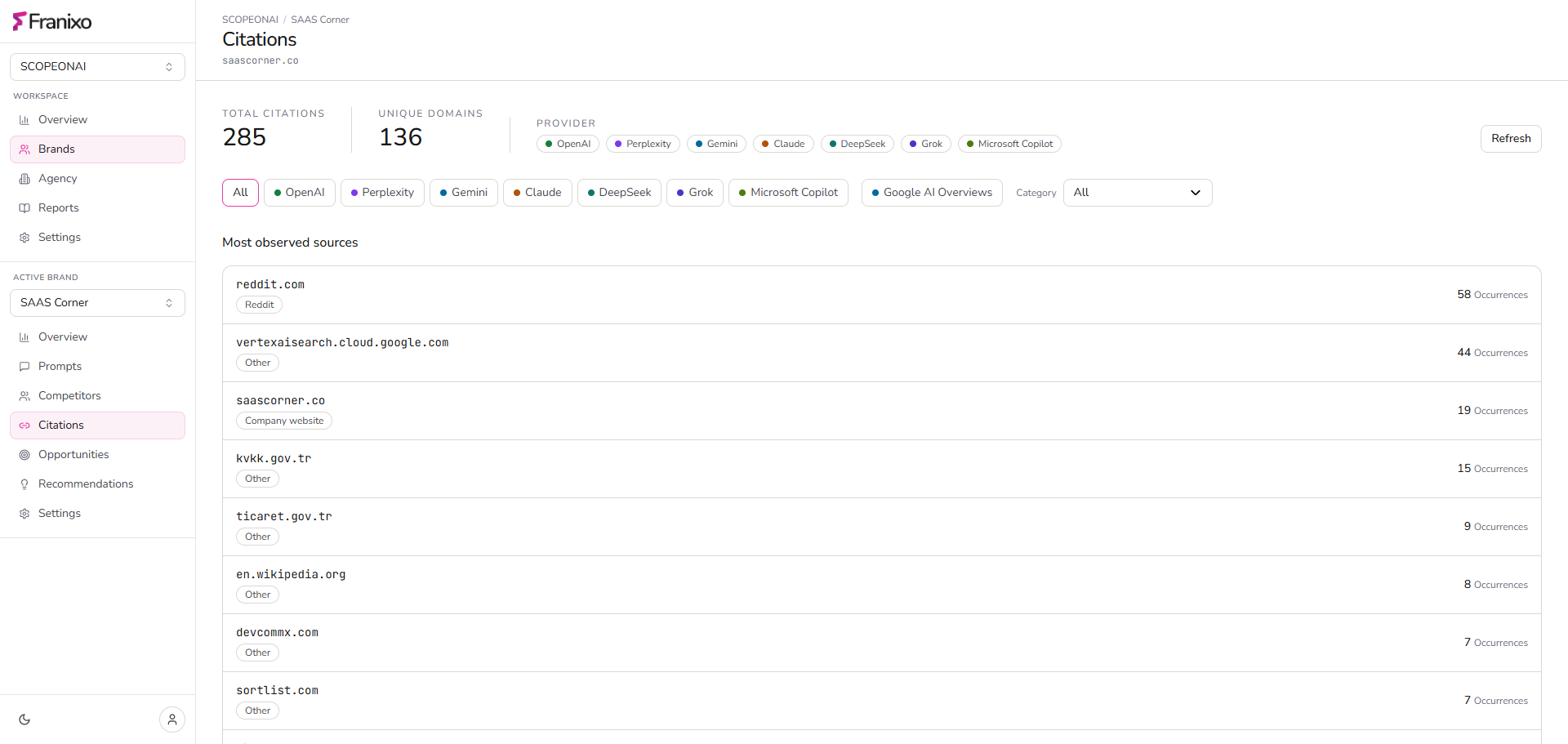Screen dimensions: 1568x744
Task: Toggle dark mode moon icon
Action: pos(24,719)
